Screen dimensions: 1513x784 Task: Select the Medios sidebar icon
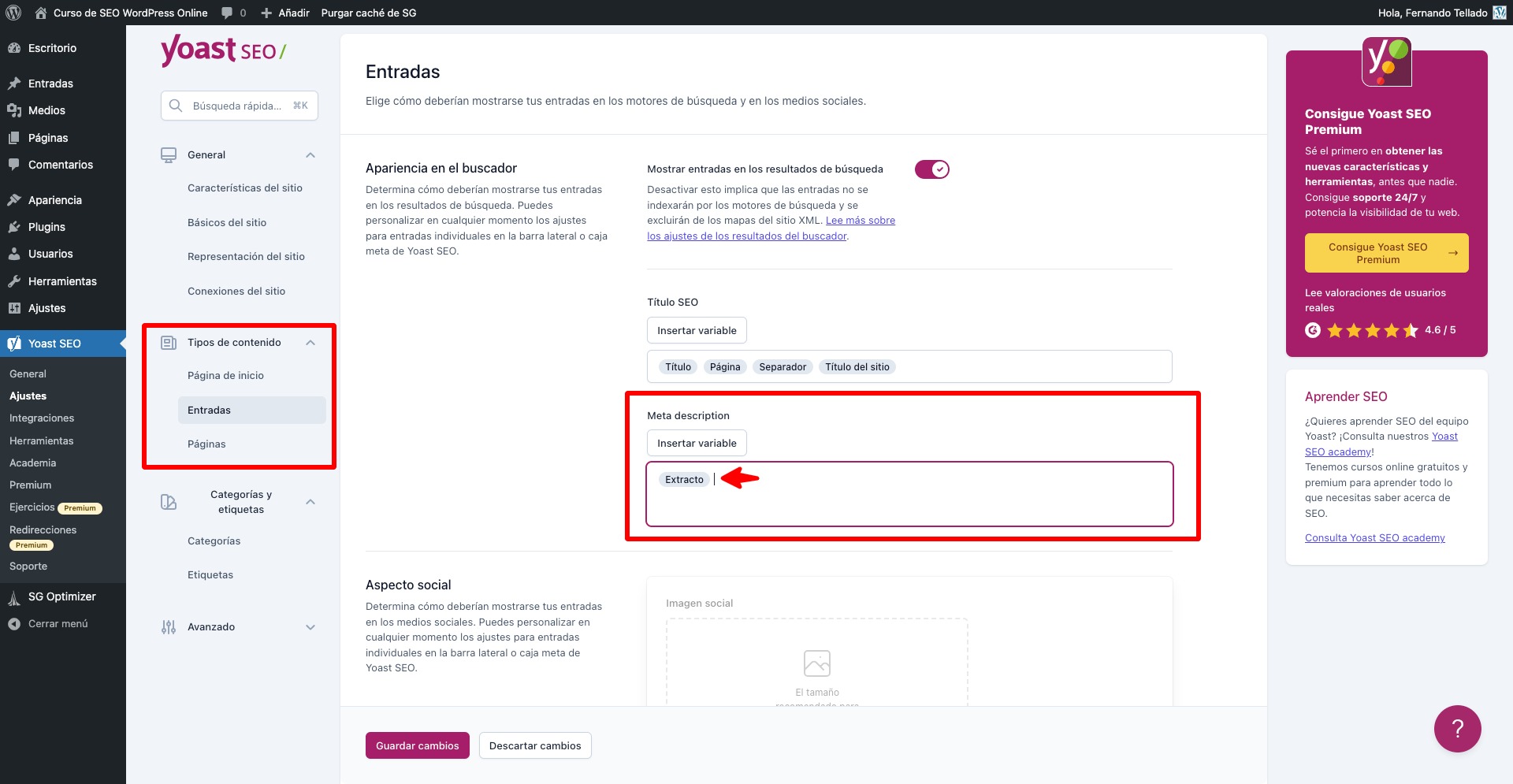pyautogui.click(x=14, y=110)
